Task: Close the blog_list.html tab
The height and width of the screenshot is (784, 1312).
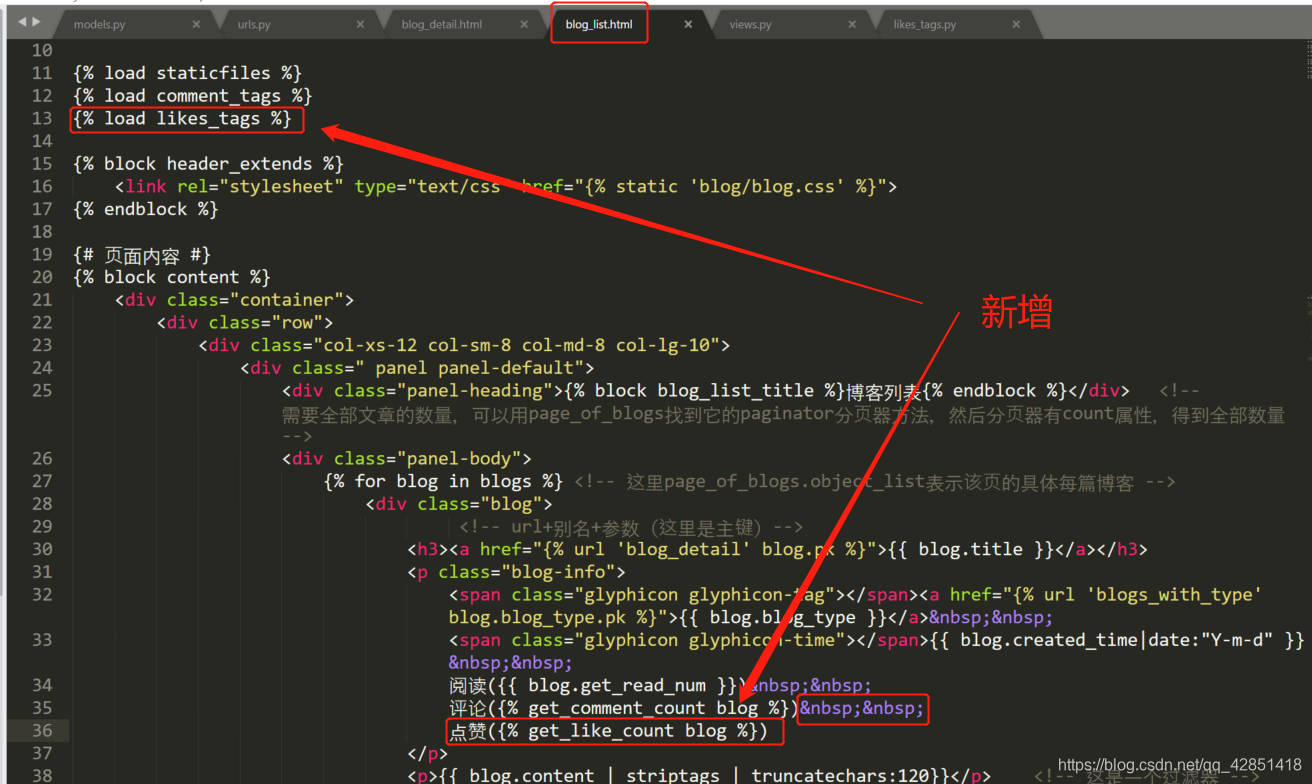Action: click(688, 24)
